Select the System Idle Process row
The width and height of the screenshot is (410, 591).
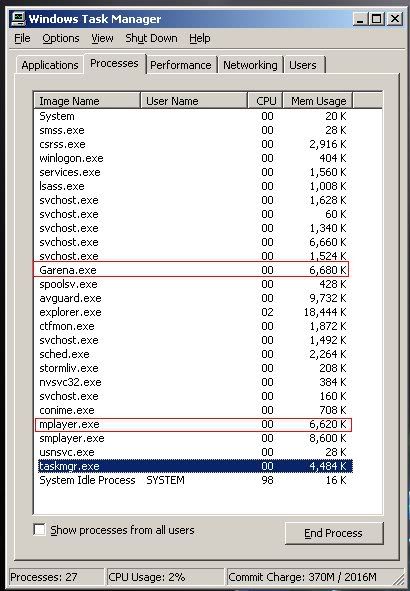(x=193, y=480)
